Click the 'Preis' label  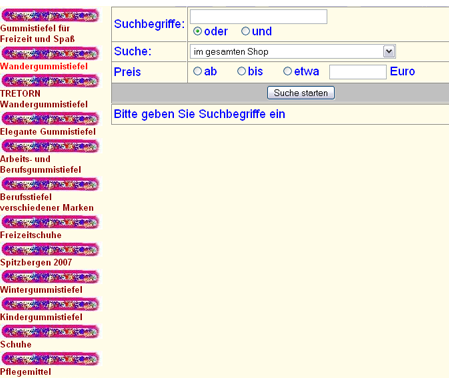(x=127, y=72)
